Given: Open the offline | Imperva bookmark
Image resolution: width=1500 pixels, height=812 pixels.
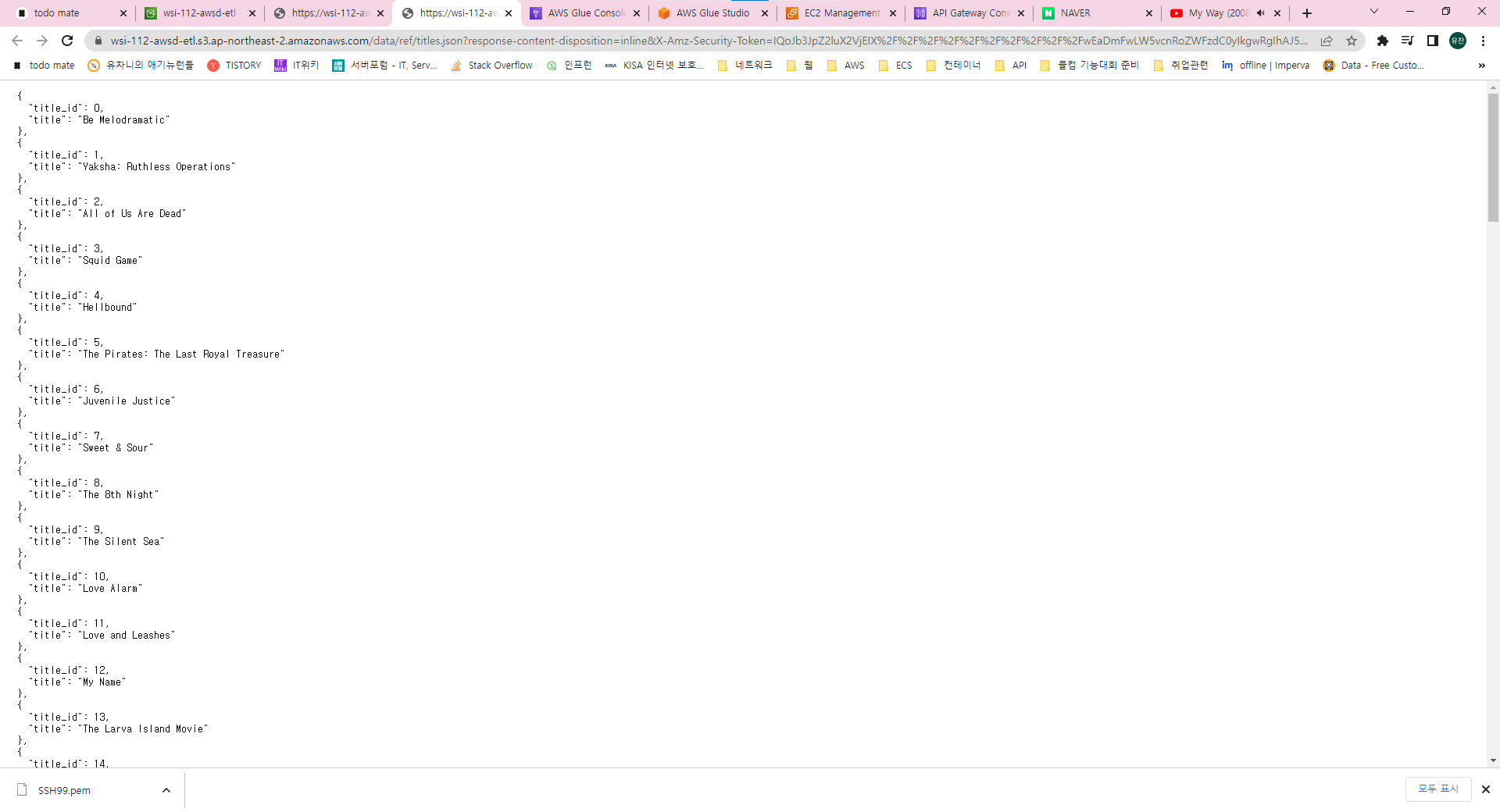Looking at the screenshot, I should tap(1266, 66).
